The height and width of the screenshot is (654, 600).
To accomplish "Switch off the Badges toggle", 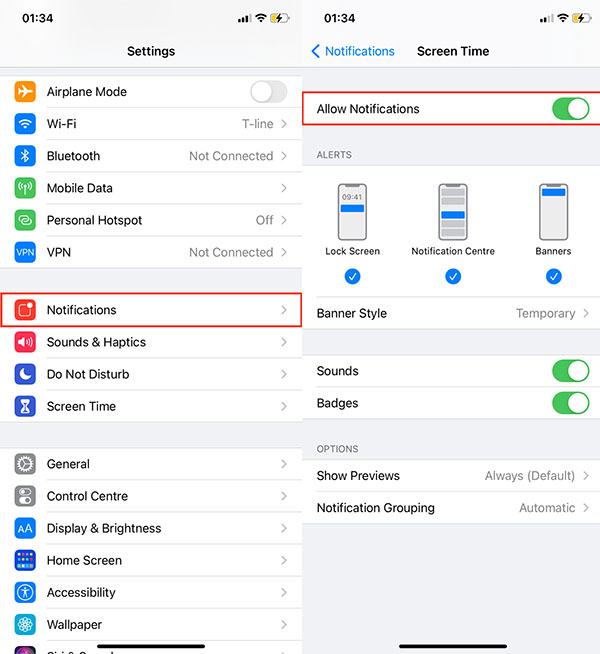I will [570, 403].
